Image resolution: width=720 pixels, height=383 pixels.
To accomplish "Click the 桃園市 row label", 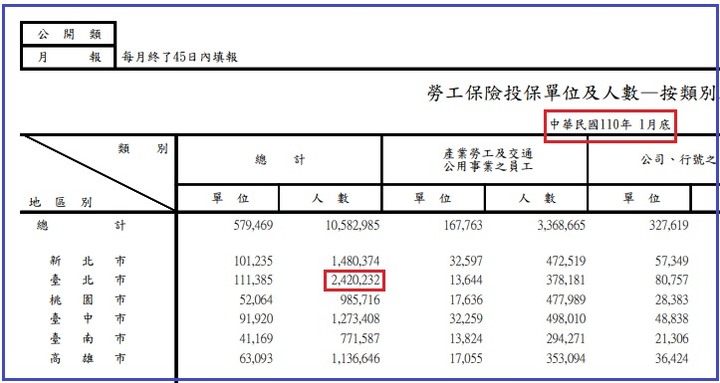I will 87,300.
